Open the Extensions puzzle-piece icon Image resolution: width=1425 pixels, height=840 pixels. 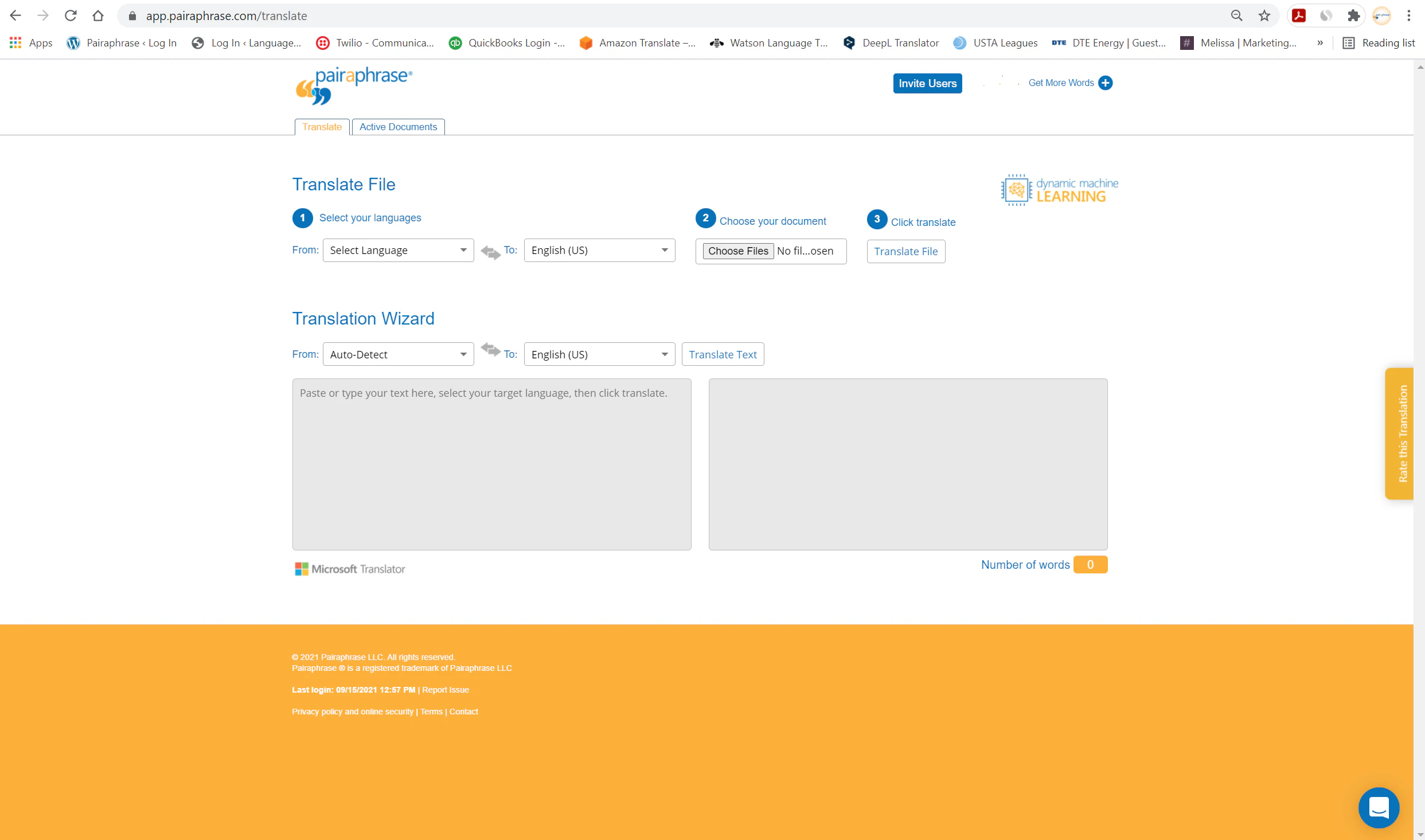pyautogui.click(x=1354, y=15)
